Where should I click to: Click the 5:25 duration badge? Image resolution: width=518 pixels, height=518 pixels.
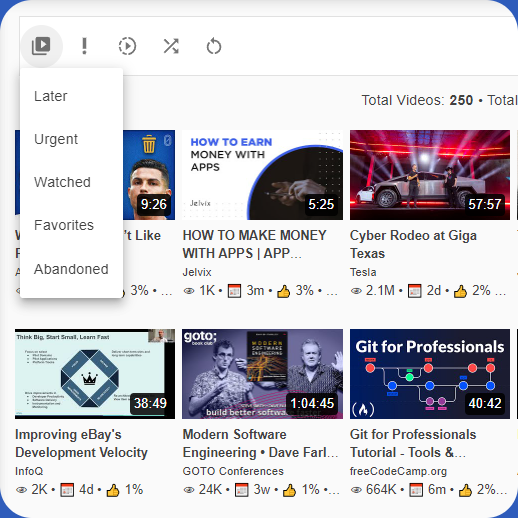321,204
